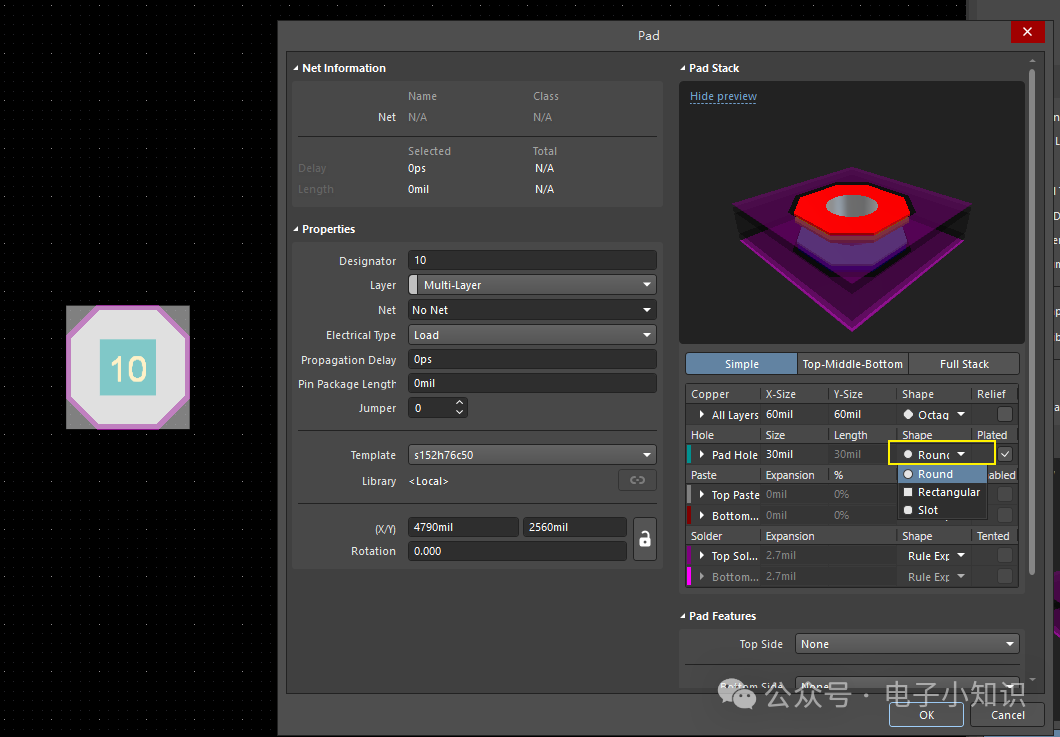Collapse the Pad Features section
The image size is (1060, 737).
coord(683,616)
